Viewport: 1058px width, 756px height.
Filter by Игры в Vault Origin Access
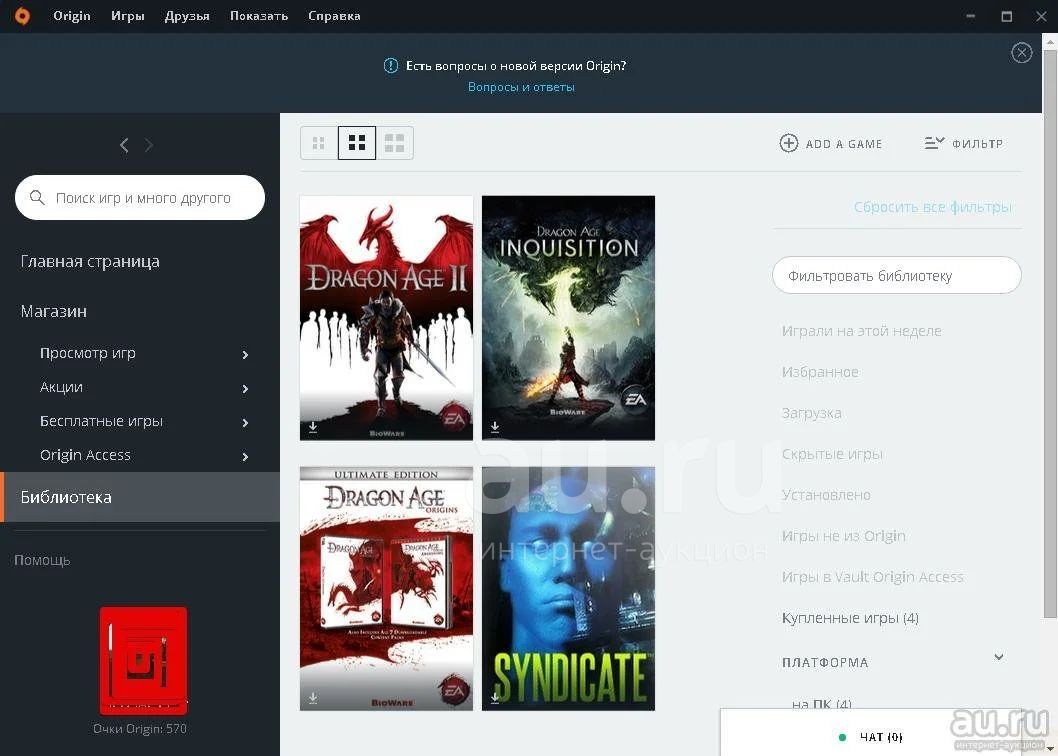(872, 577)
